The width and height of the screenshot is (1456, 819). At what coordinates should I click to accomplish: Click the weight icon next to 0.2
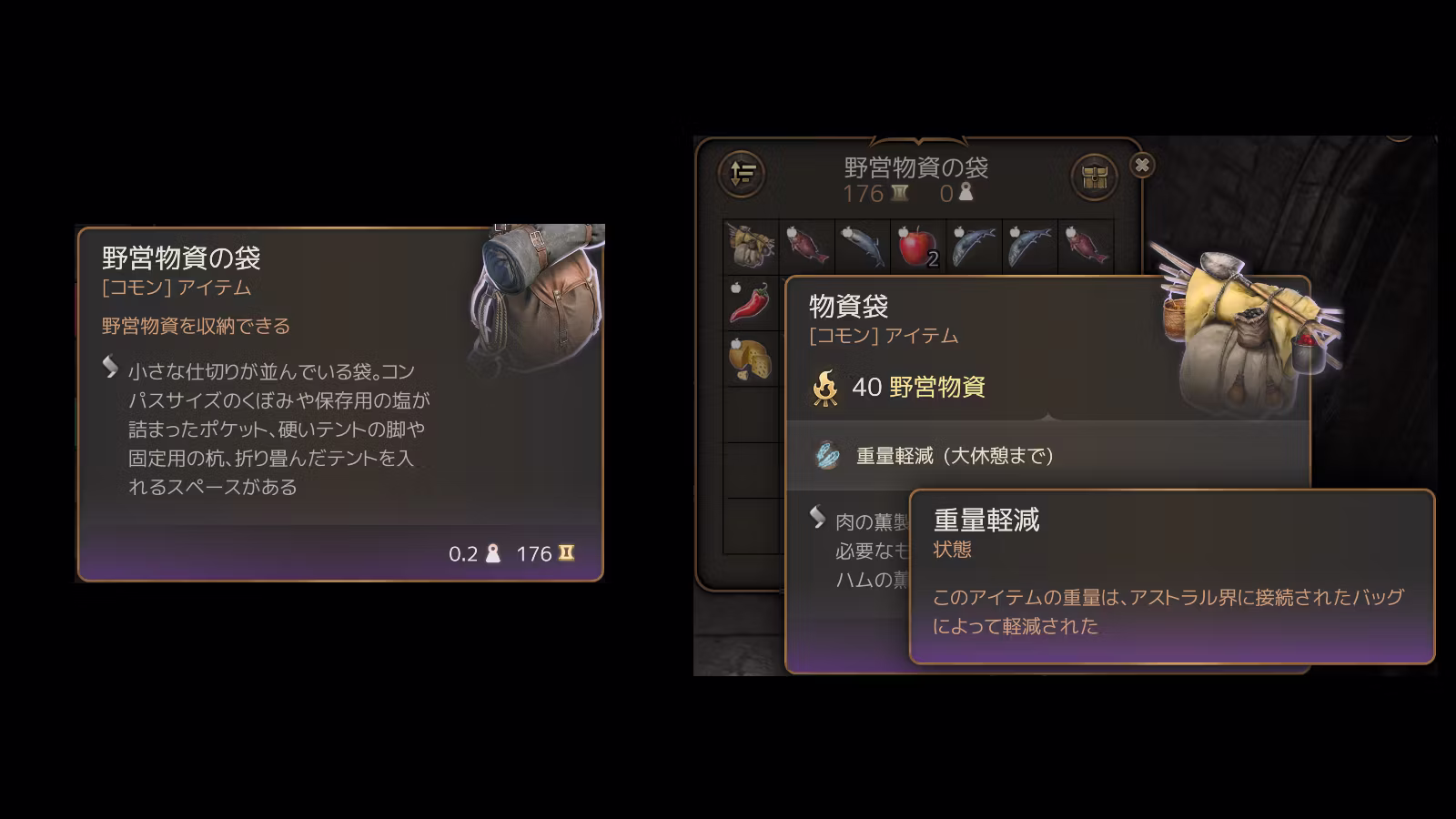tap(493, 553)
